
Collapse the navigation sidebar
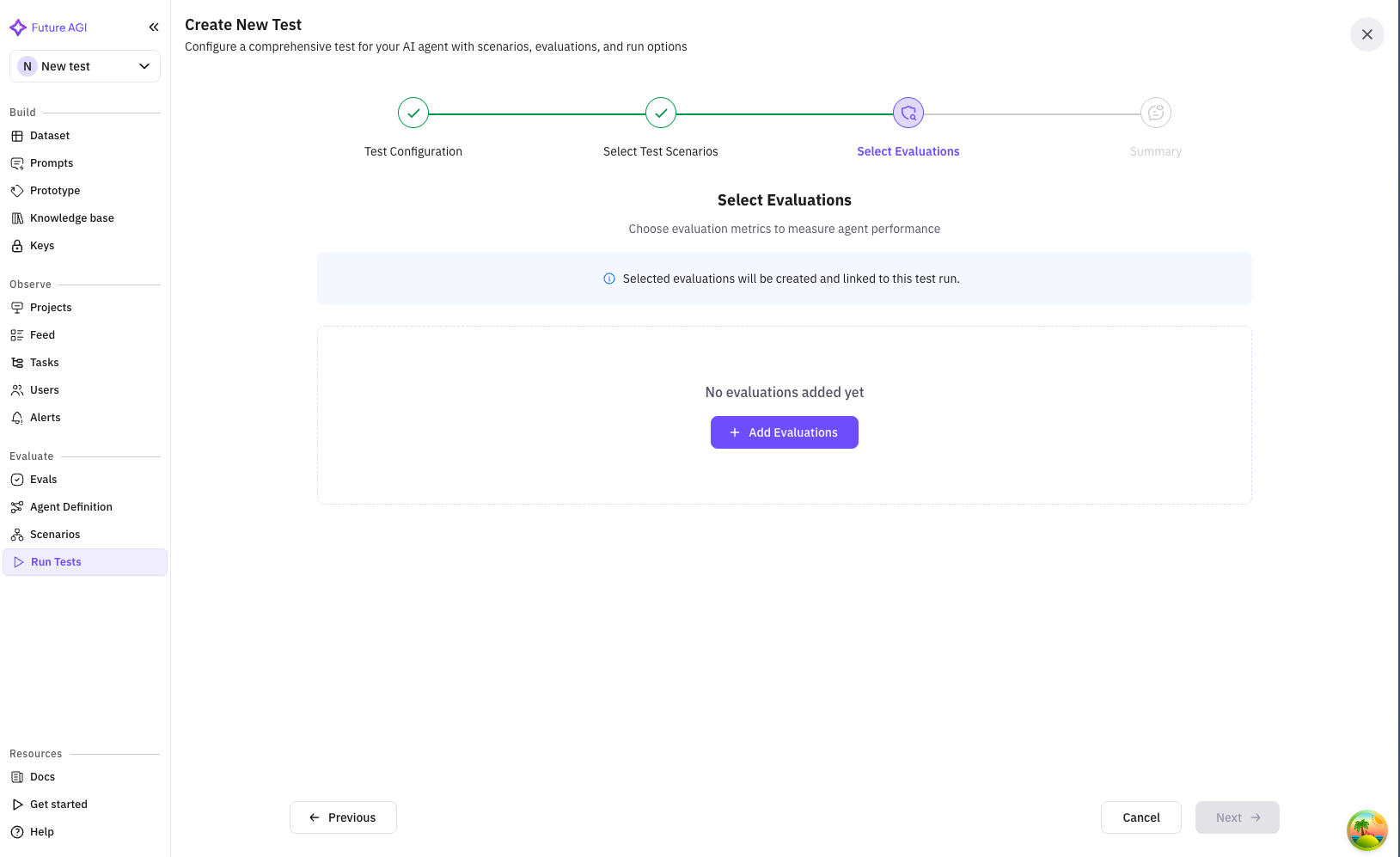click(x=154, y=27)
